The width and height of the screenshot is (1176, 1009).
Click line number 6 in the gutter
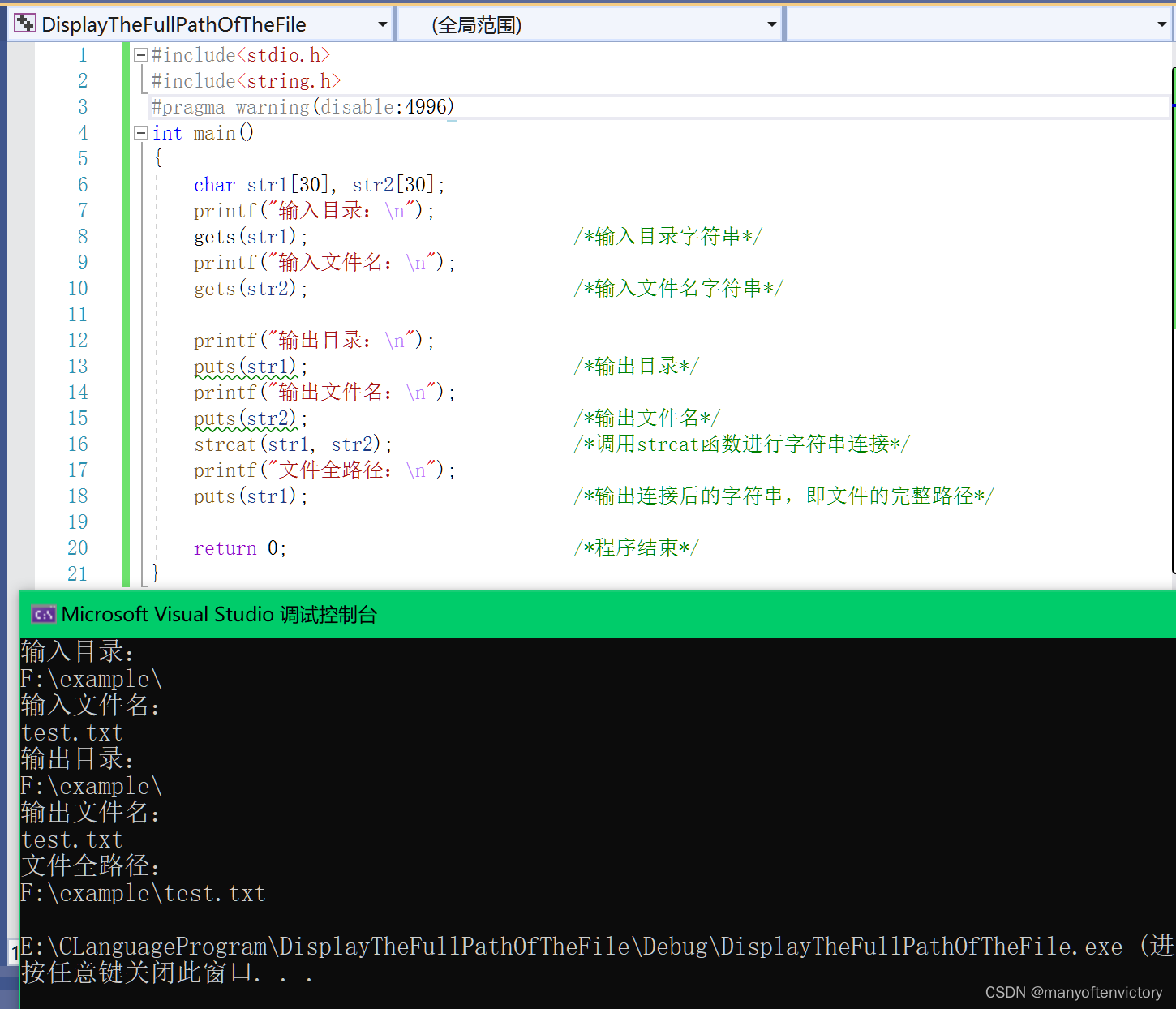click(x=83, y=185)
